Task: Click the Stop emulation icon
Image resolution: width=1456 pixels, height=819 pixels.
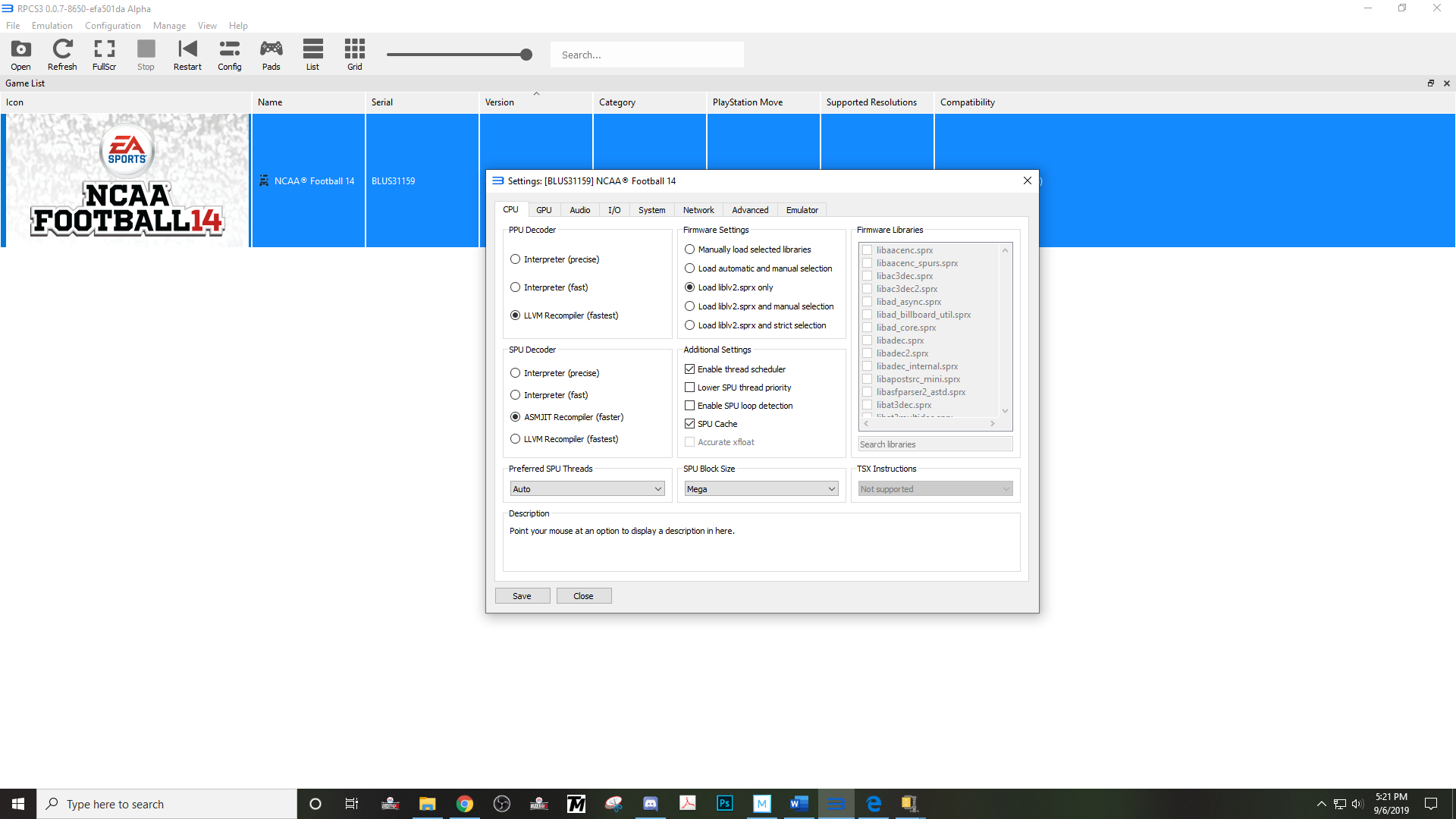Action: pos(146,55)
